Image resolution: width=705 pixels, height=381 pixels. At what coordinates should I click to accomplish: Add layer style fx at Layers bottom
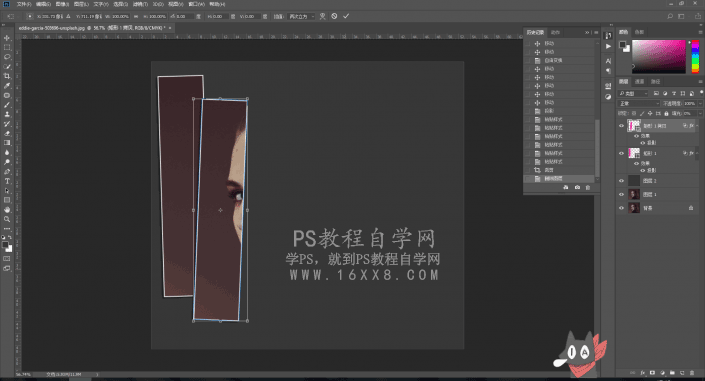point(643,373)
